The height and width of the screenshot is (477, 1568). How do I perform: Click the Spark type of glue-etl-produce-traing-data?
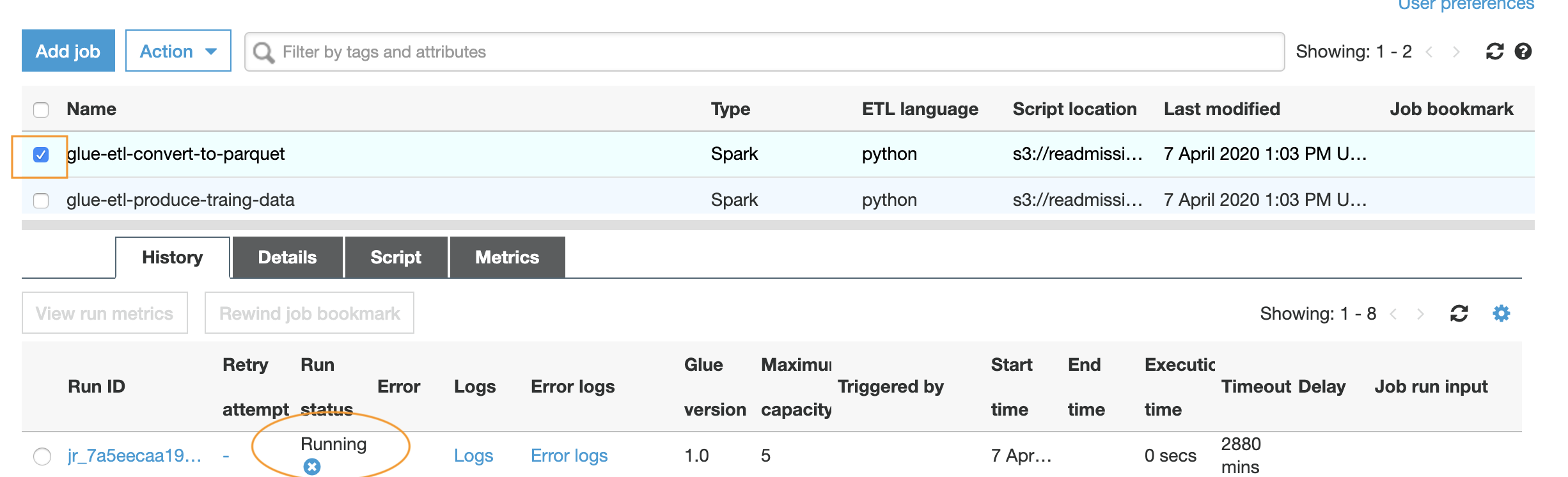[x=734, y=200]
